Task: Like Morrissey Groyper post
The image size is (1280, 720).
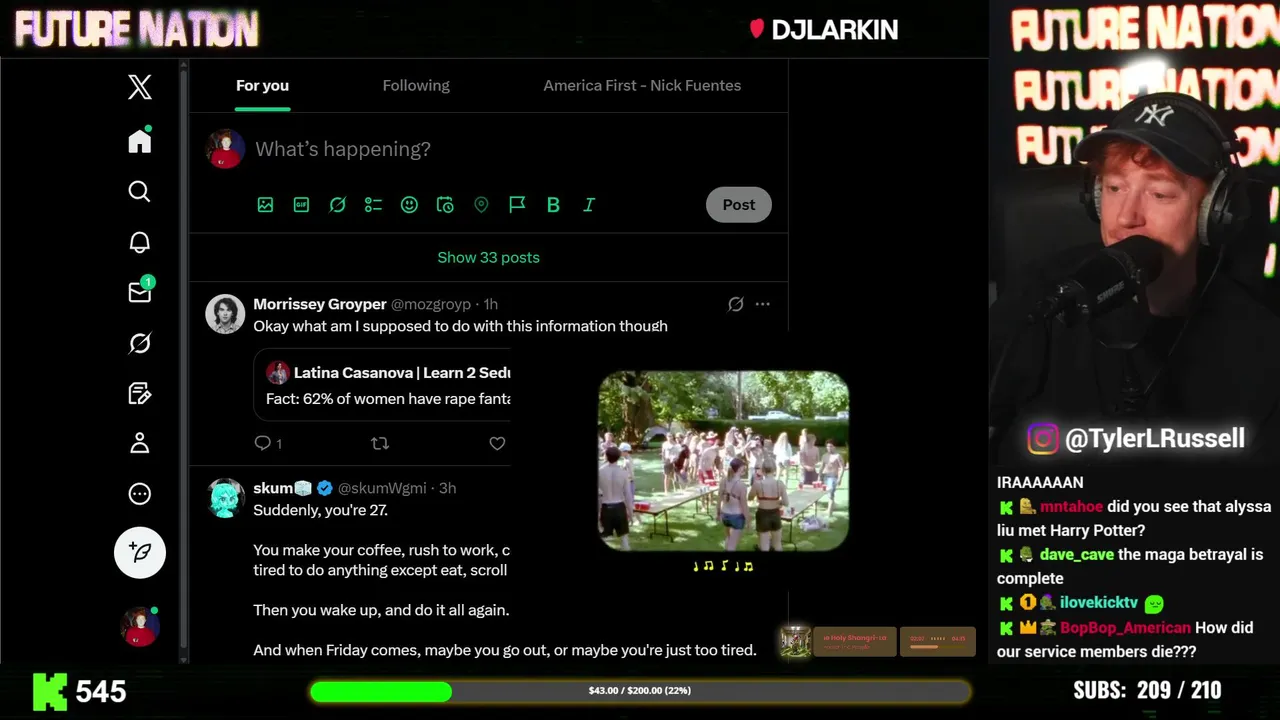Action: [x=497, y=443]
